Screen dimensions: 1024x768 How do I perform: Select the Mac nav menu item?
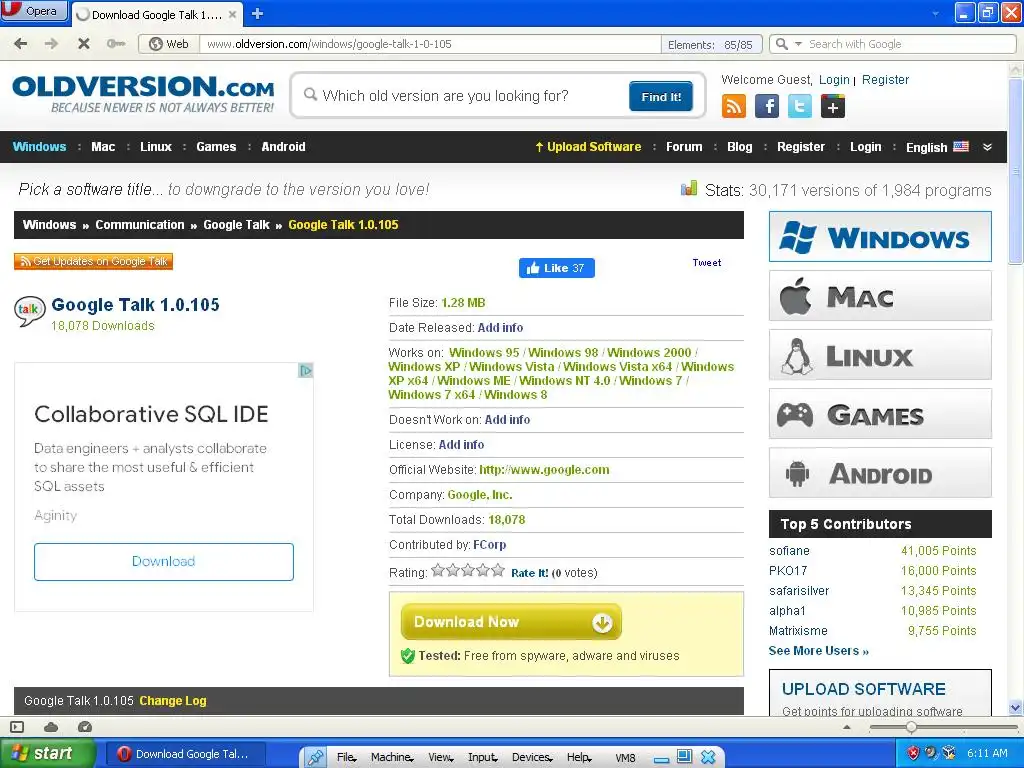pyautogui.click(x=103, y=146)
